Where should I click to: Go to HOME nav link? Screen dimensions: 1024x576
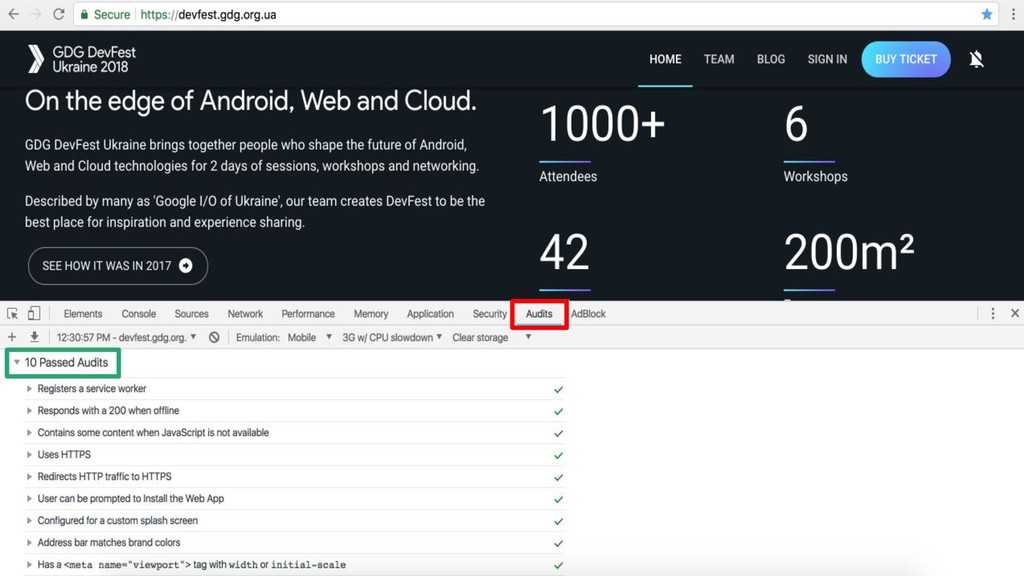[x=665, y=59]
